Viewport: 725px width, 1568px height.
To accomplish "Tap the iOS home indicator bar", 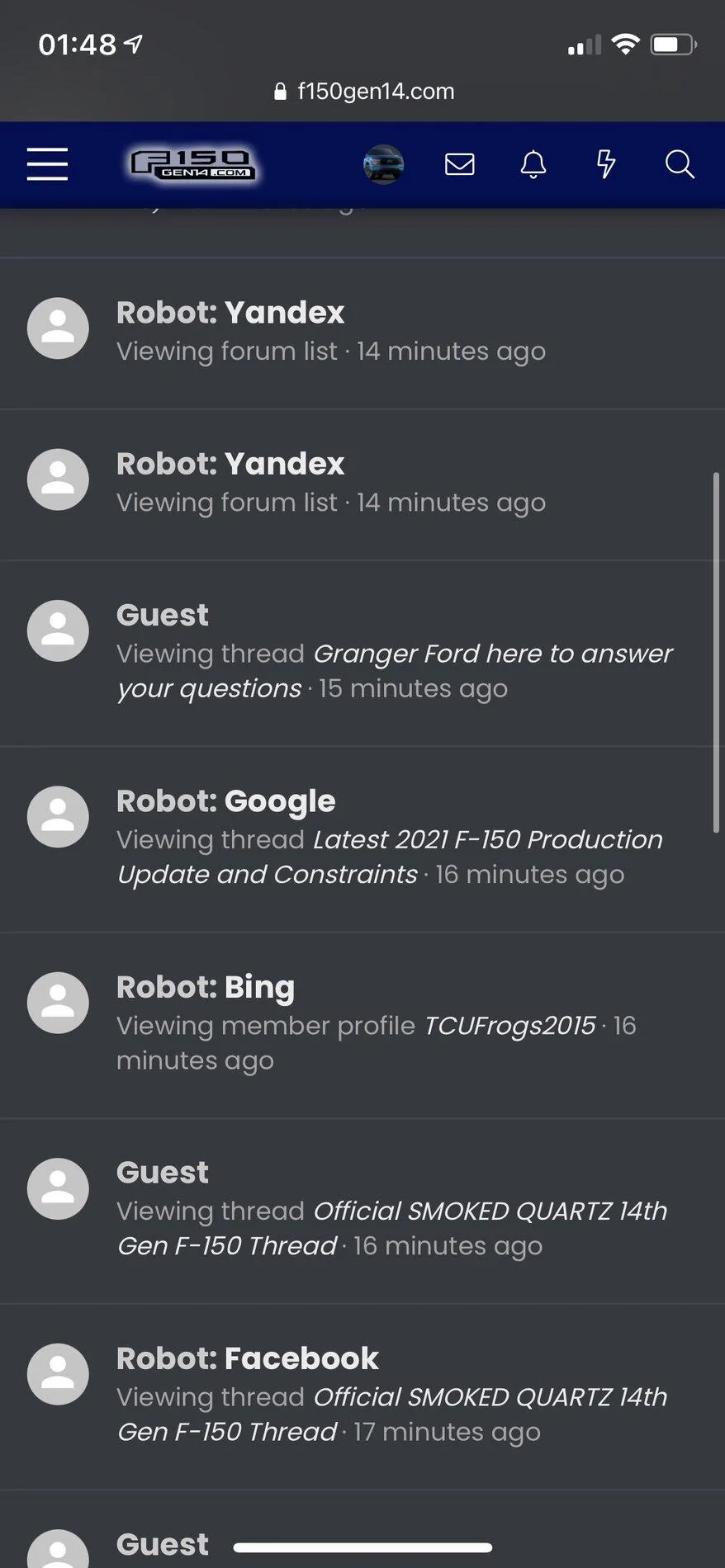I will click(362, 1547).
